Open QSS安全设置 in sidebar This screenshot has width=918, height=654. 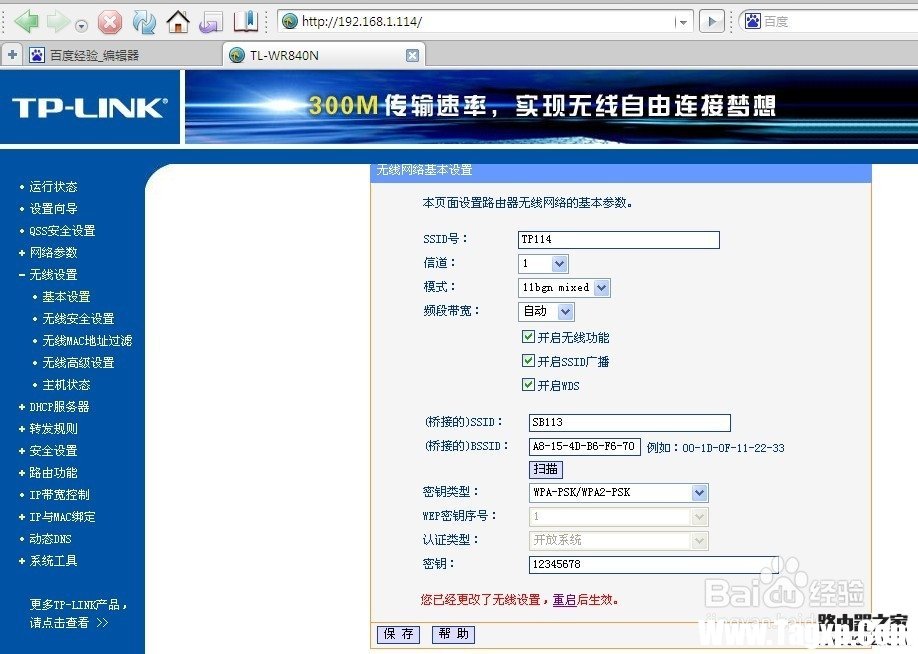(62, 231)
